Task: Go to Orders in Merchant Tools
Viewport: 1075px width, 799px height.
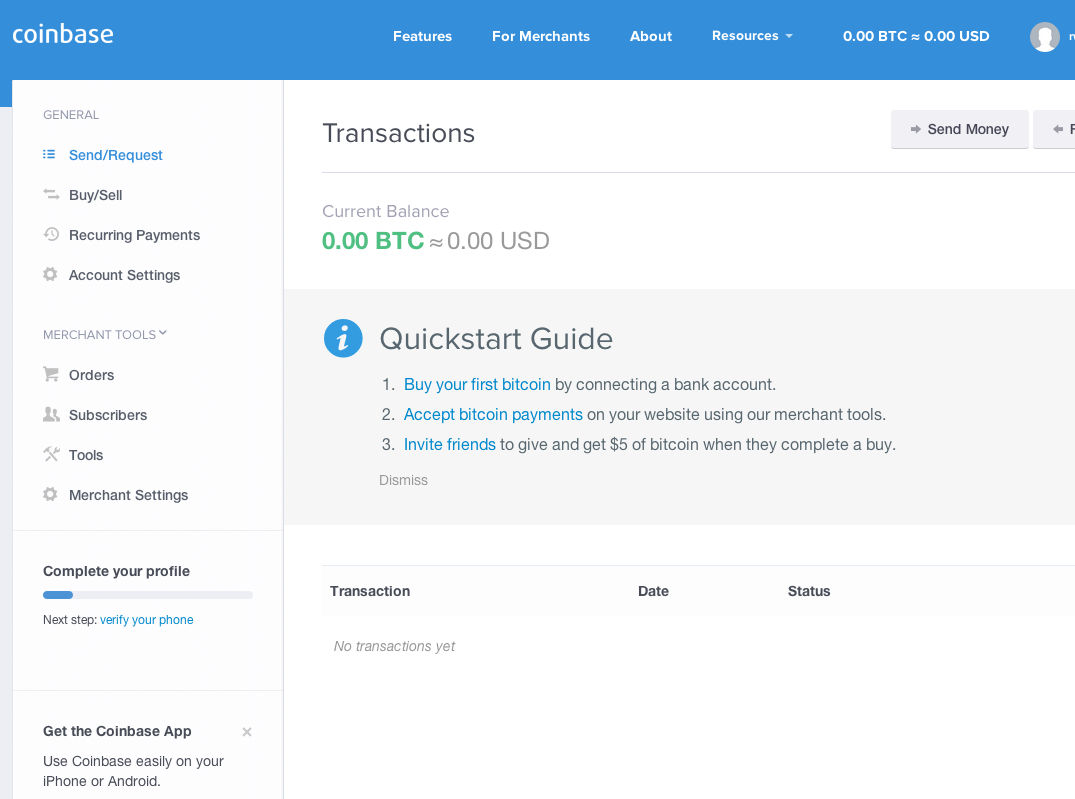Action: point(91,375)
